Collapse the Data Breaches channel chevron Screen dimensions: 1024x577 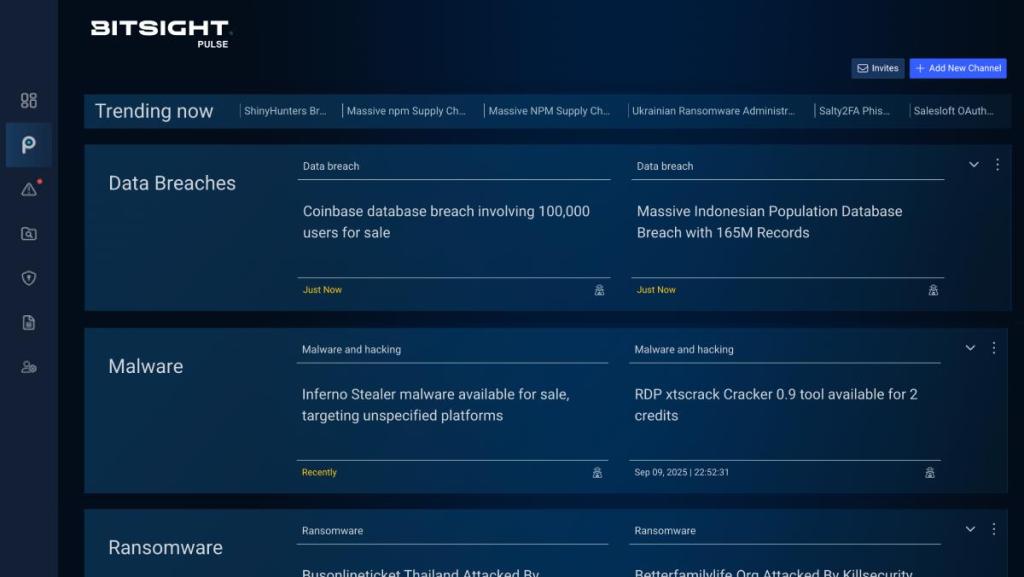coord(973,165)
